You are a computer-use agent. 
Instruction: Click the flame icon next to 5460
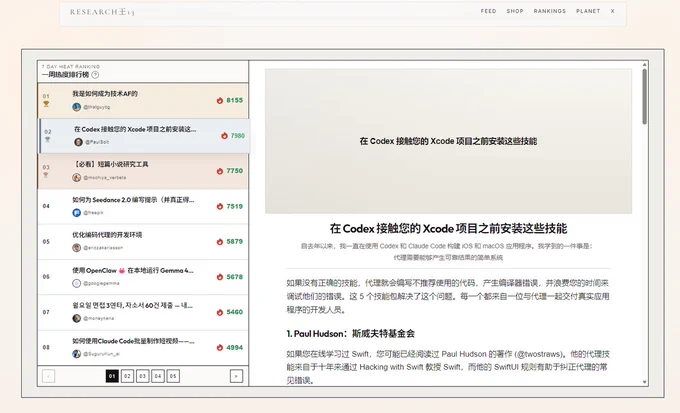pyautogui.click(x=220, y=312)
